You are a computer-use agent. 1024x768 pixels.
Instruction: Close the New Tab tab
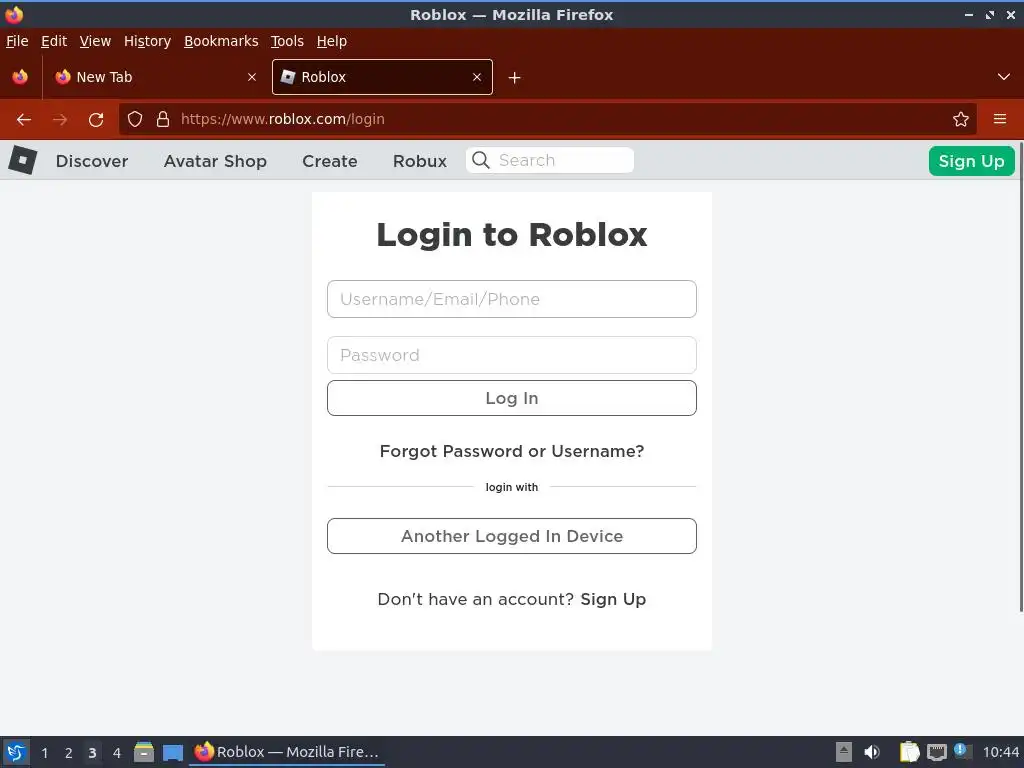coord(252,77)
